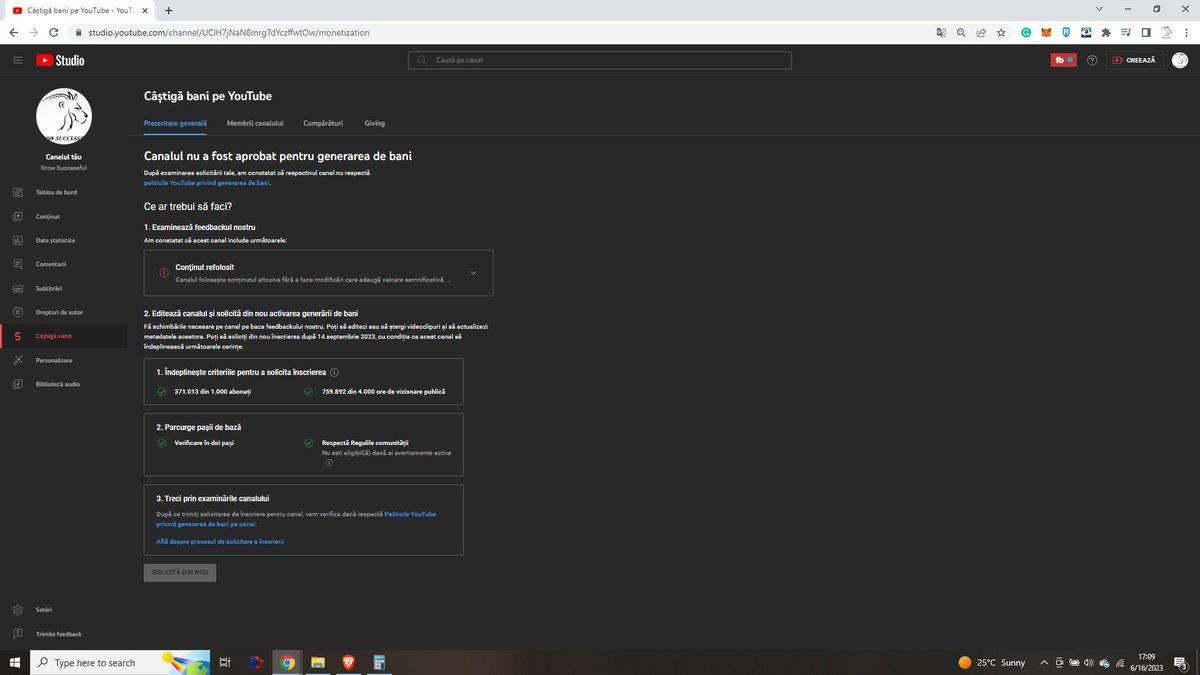The height and width of the screenshot is (675, 1200).
Task: Open Drepturi de autor in sidebar
Action: tap(63, 312)
